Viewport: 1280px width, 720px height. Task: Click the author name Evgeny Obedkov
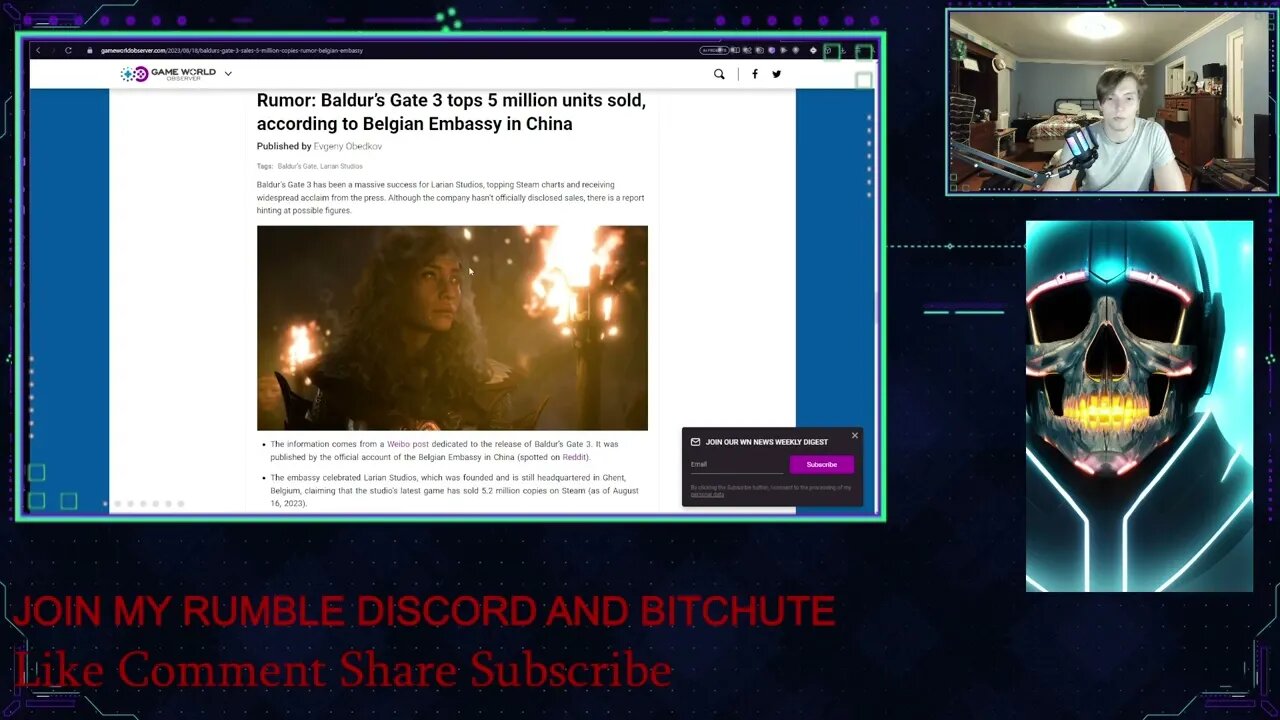pos(348,146)
